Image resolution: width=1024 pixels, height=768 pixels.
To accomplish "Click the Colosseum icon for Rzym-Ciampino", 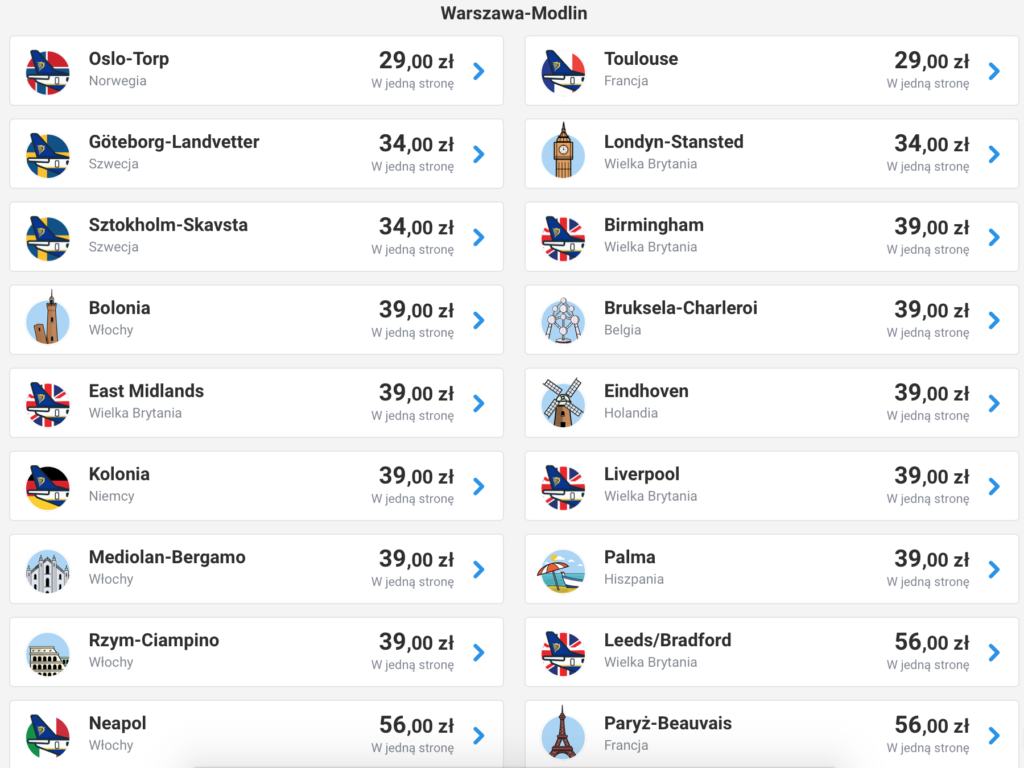I will (x=48, y=652).
